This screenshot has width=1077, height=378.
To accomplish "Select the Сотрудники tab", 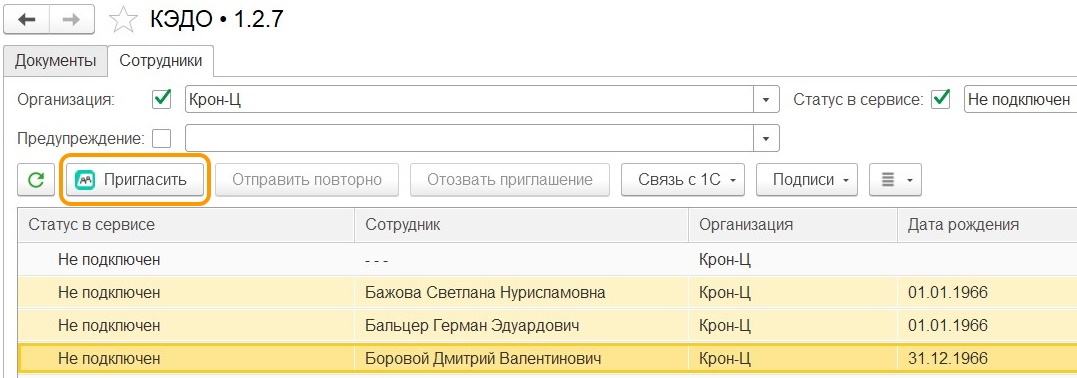I will click(x=161, y=60).
